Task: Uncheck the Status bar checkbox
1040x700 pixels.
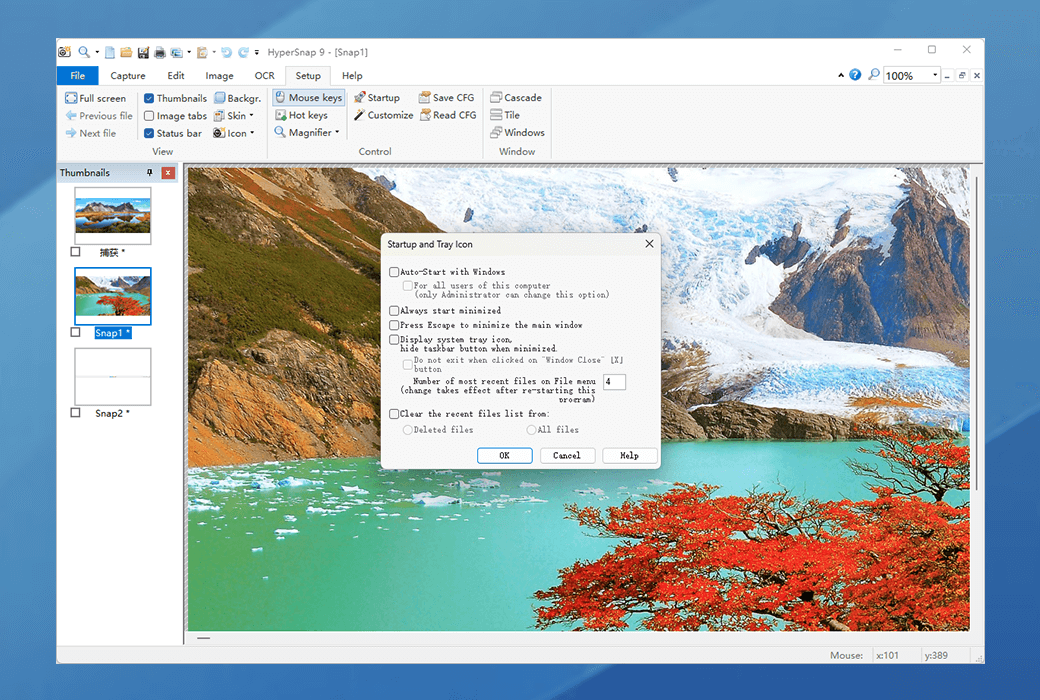Action: coord(149,133)
